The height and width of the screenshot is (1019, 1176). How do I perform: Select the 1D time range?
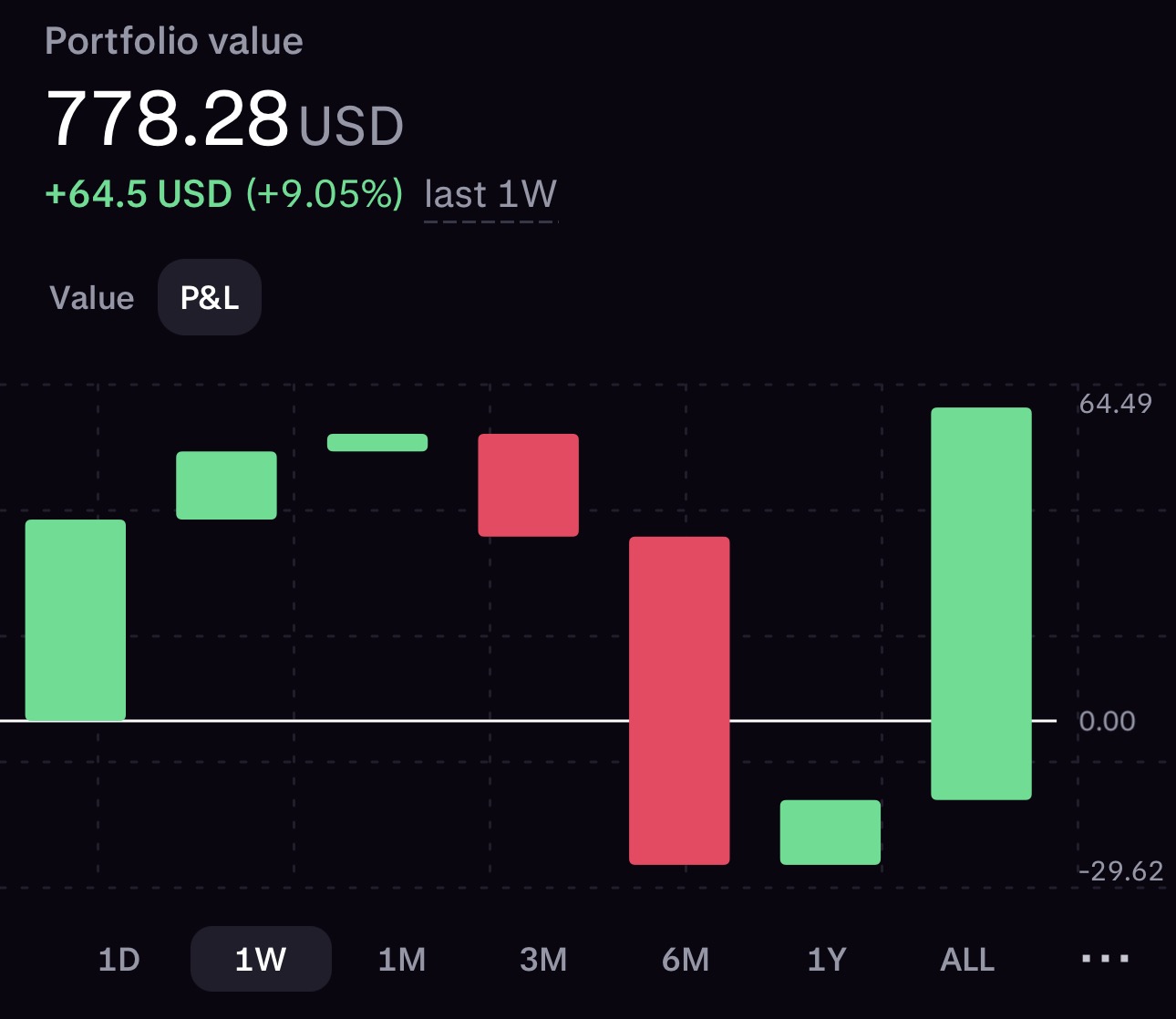[119, 960]
